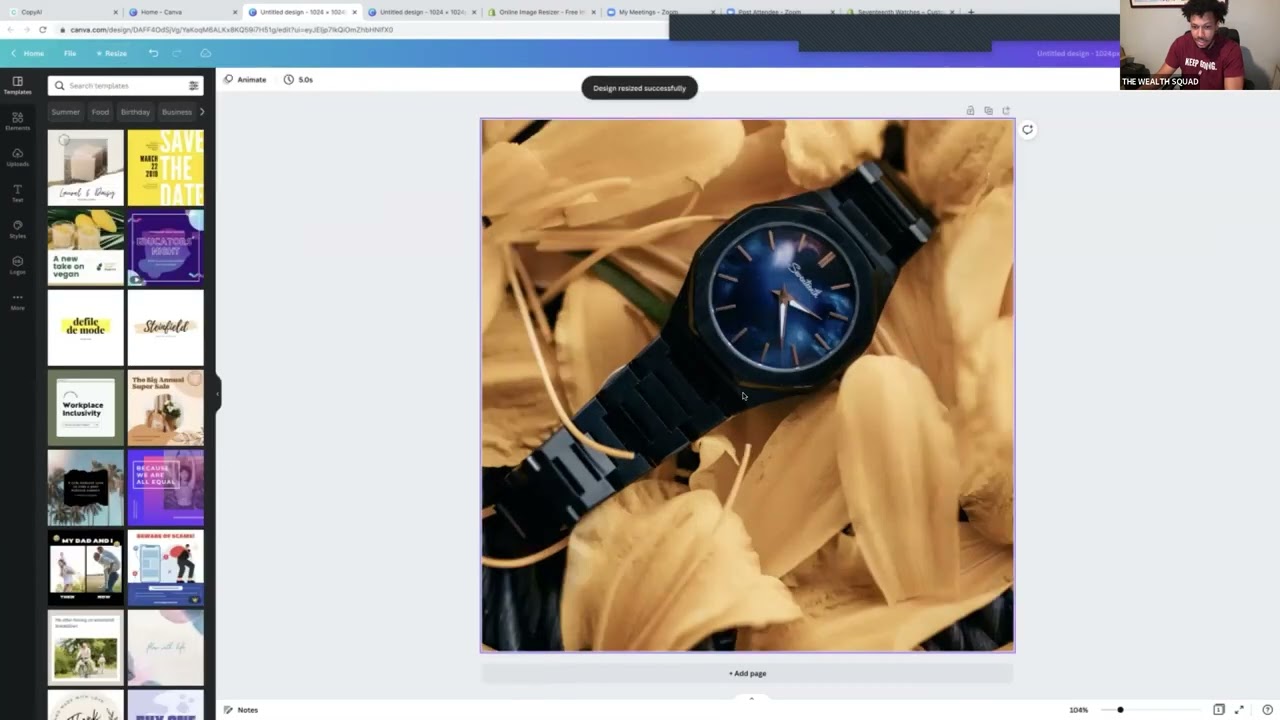
Task: Click the Animate button
Action: point(245,79)
